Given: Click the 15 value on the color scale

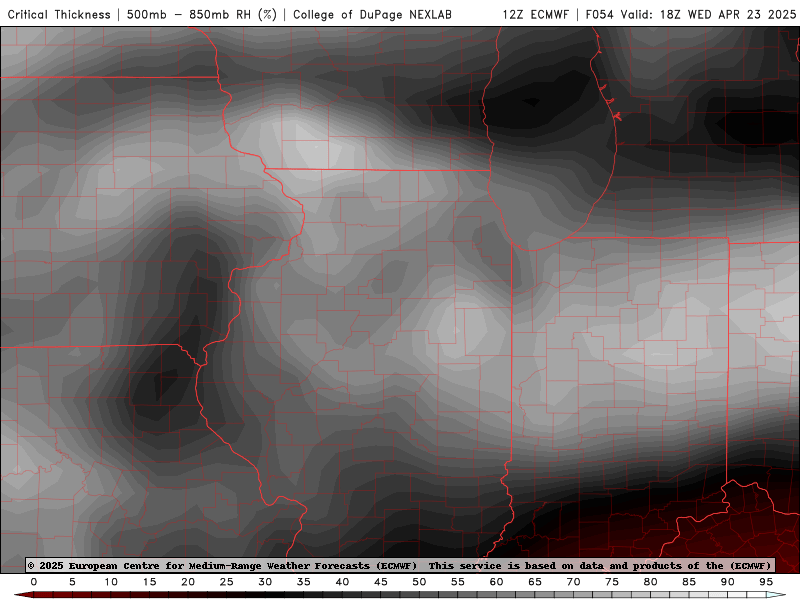Looking at the screenshot, I should (x=149, y=582).
